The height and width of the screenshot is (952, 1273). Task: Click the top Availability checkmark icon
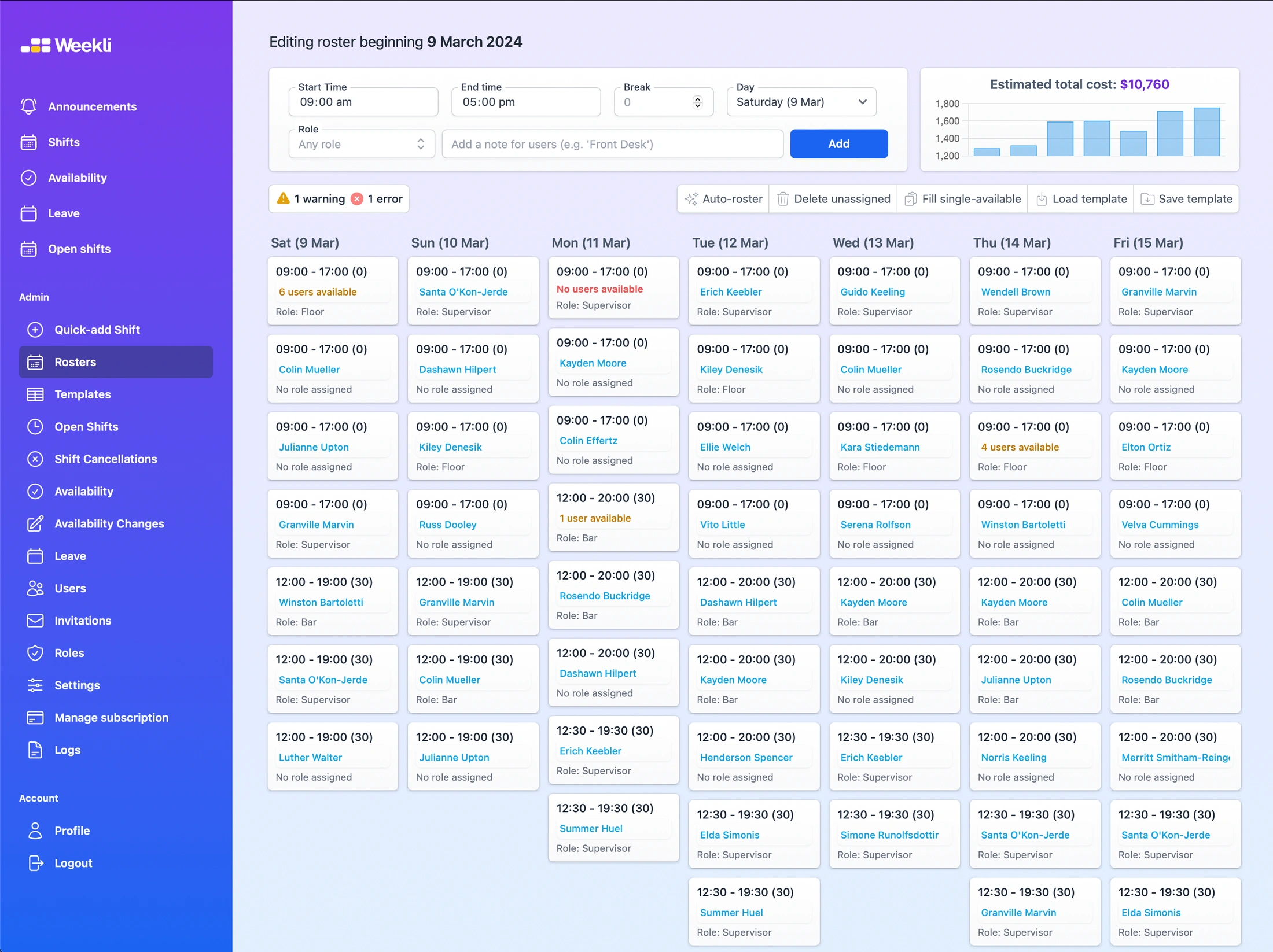(28, 178)
